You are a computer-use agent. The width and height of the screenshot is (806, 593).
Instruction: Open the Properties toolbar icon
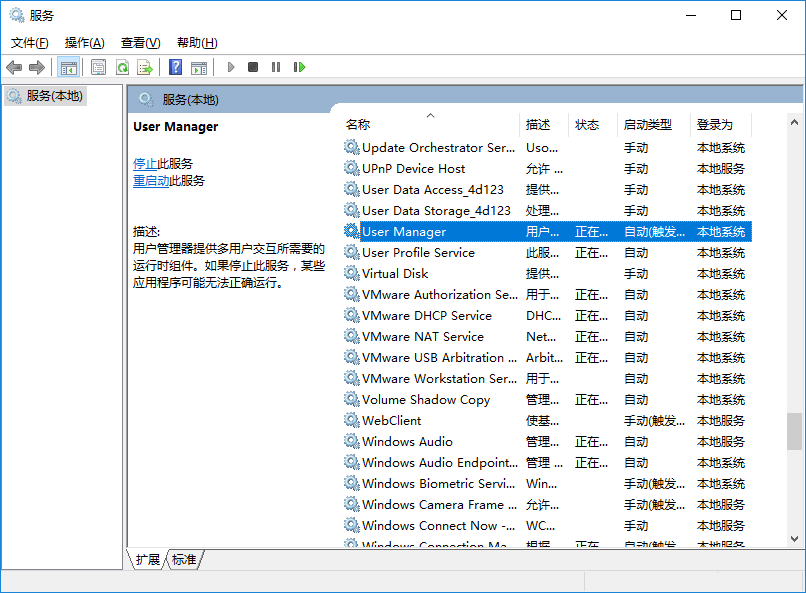[98, 67]
